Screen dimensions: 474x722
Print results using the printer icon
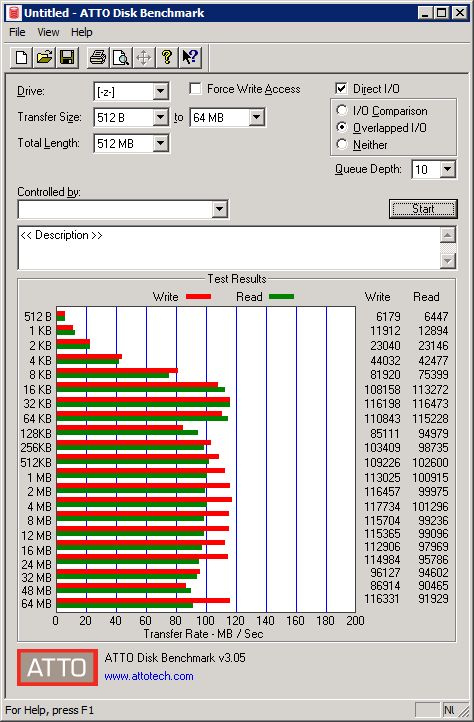(98, 58)
